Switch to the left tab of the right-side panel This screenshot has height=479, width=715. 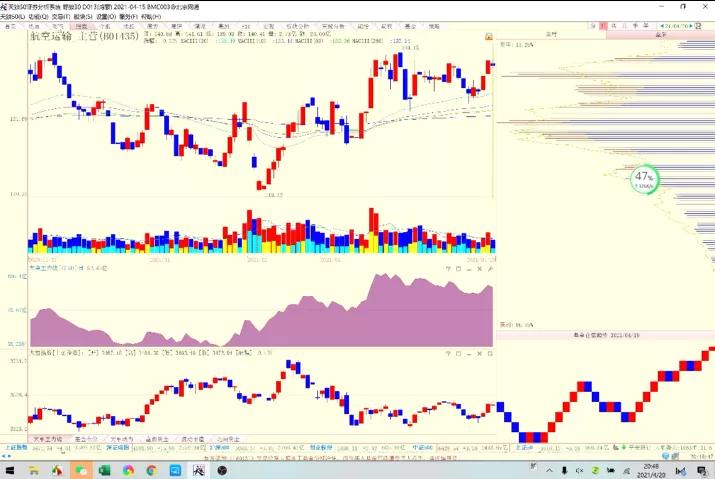pos(551,35)
